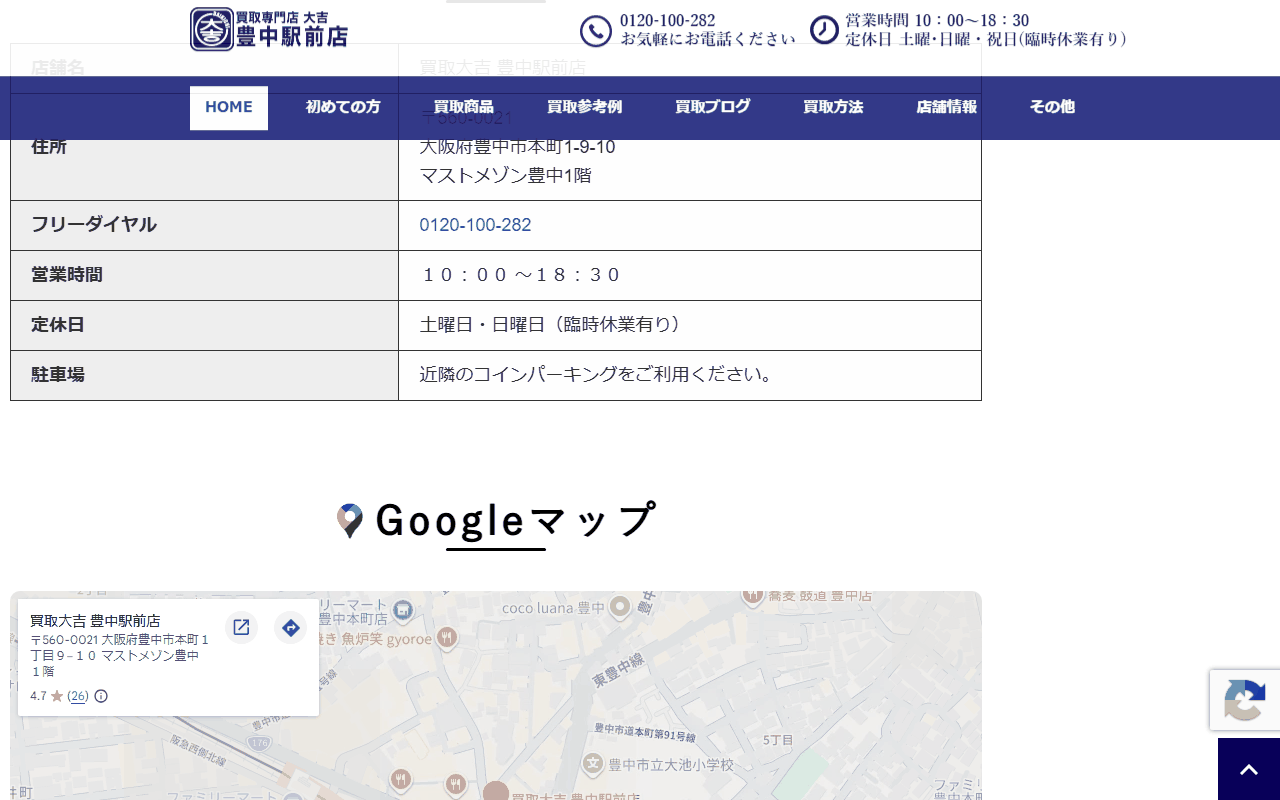Get directions with the blue arrow icon

291,627
